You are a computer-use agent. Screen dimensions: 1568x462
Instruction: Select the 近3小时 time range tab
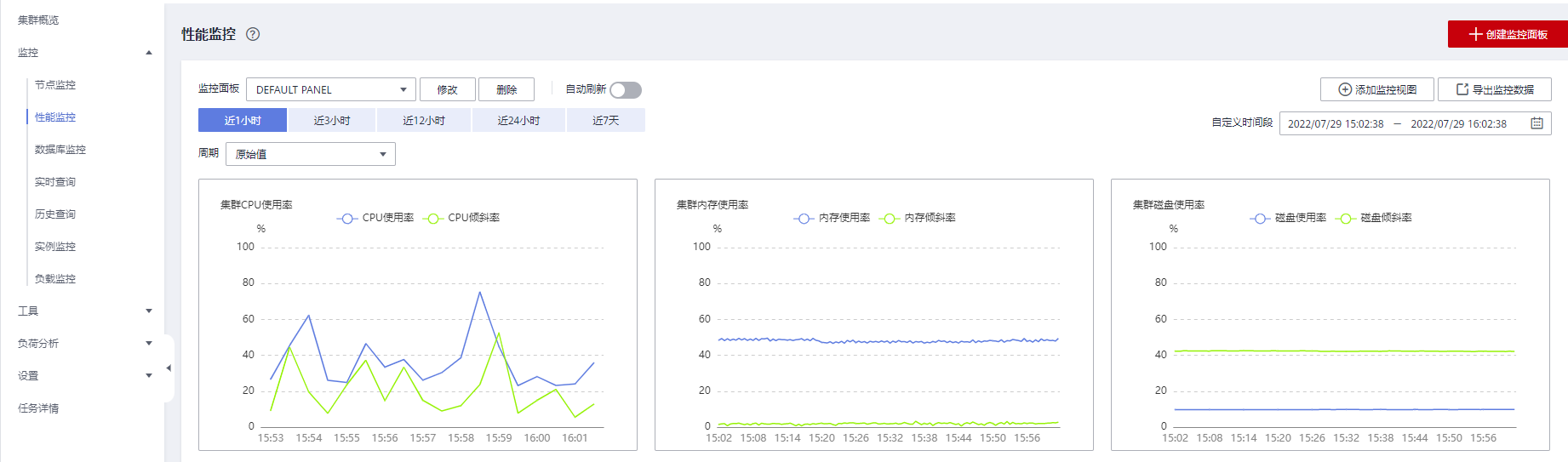332,121
